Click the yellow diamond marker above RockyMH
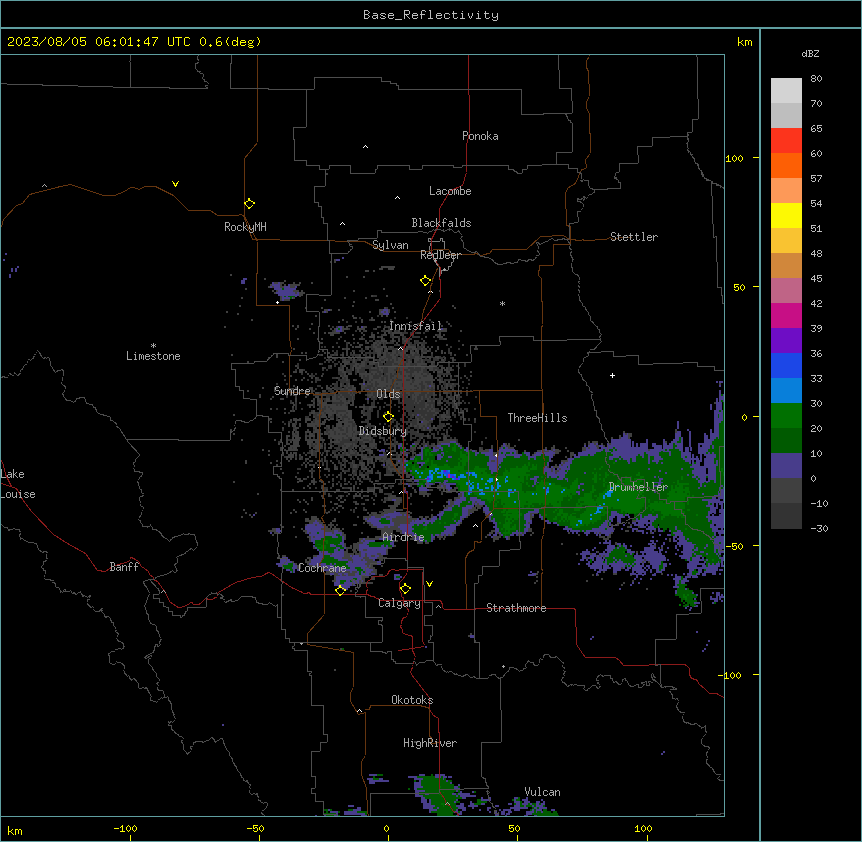 [x=250, y=204]
